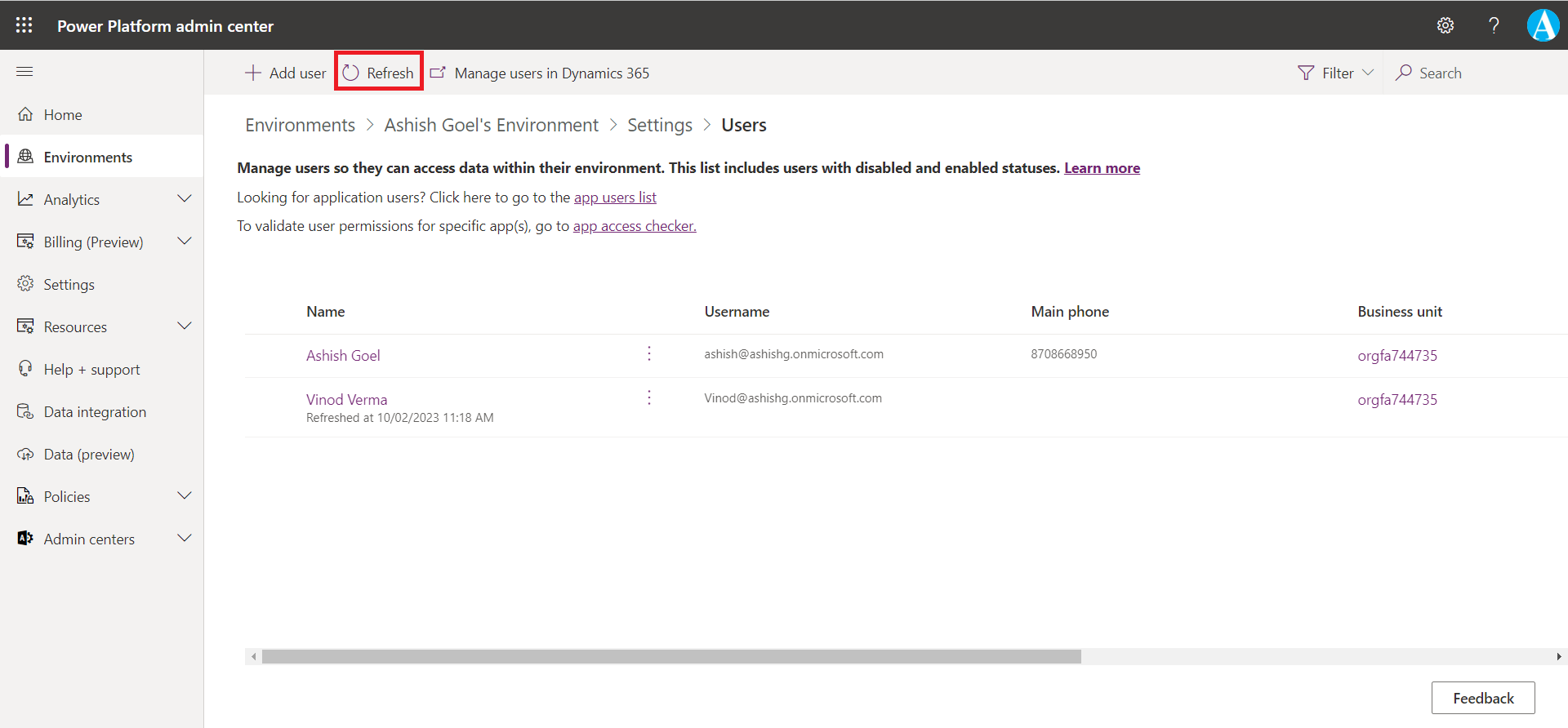This screenshot has height=728, width=1568.
Task: Click Add user in the toolbar
Action: pyautogui.click(x=286, y=73)
